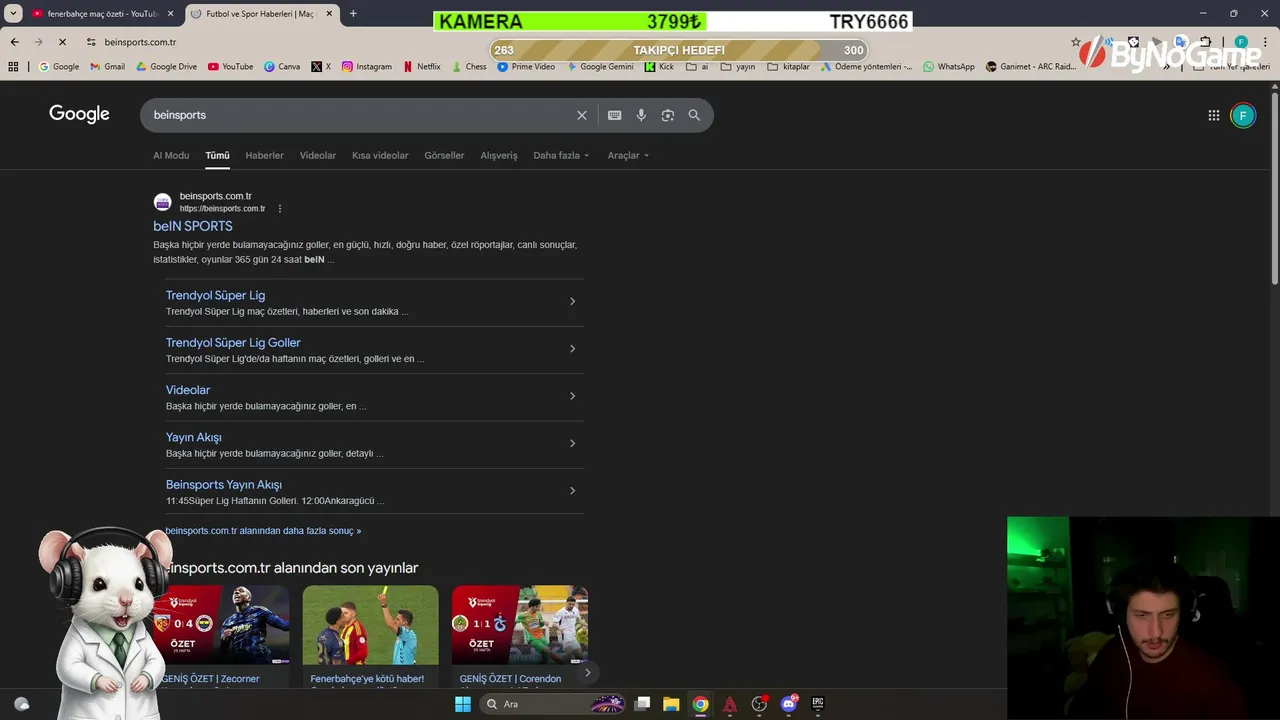The height and width of the screenshot is (720, 1280).
Task: Go back to the previous page
Action: (14, 42)
